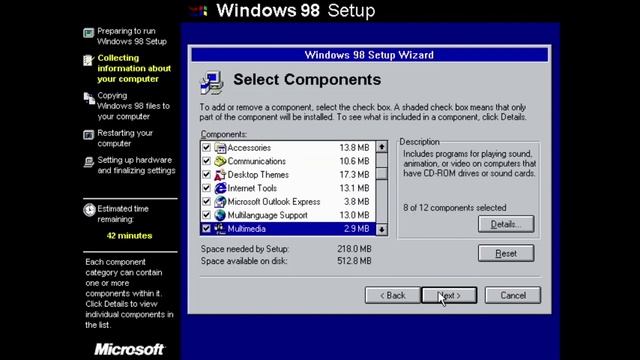640x360 pixels.
Task: Click the Microsoft logo text
Action: tap(129, 349)
